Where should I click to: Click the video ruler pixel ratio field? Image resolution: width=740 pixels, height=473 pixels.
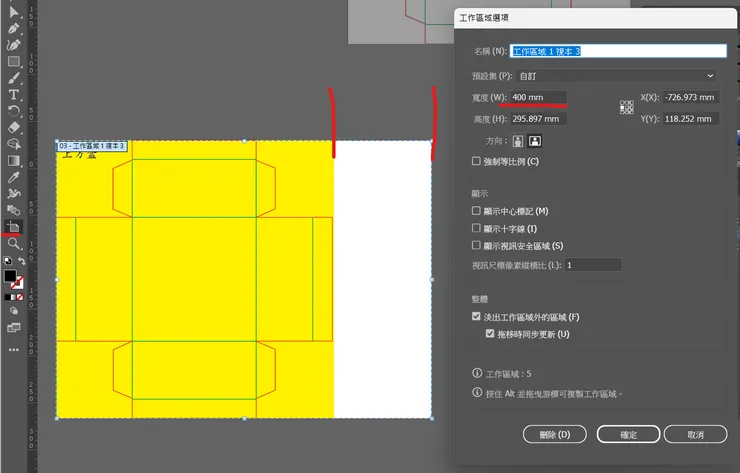(593, 265)
